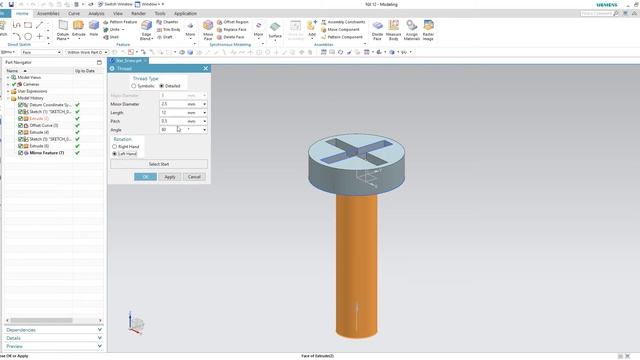Open the Render ribbon tab
The width and height of the screenshot is (640, 360).
click(x=138, y=13)
